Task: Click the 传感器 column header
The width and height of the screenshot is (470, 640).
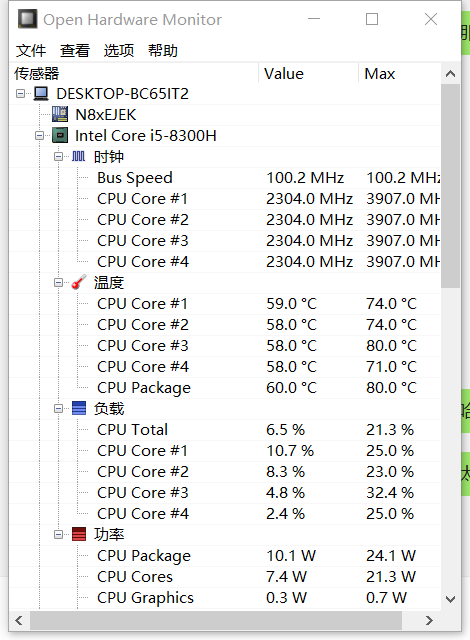Action: (134, 73)
